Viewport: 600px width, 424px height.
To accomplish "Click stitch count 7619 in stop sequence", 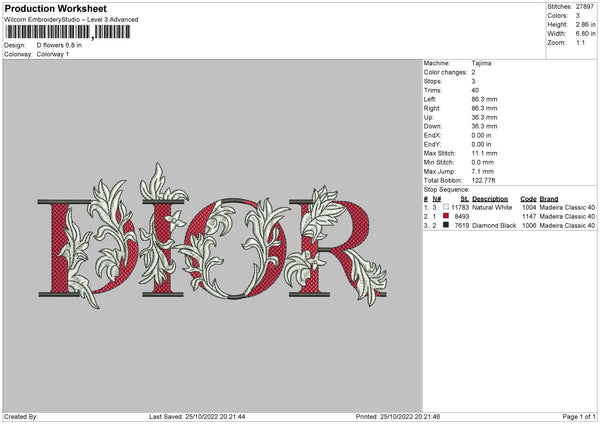I will 462,226.
